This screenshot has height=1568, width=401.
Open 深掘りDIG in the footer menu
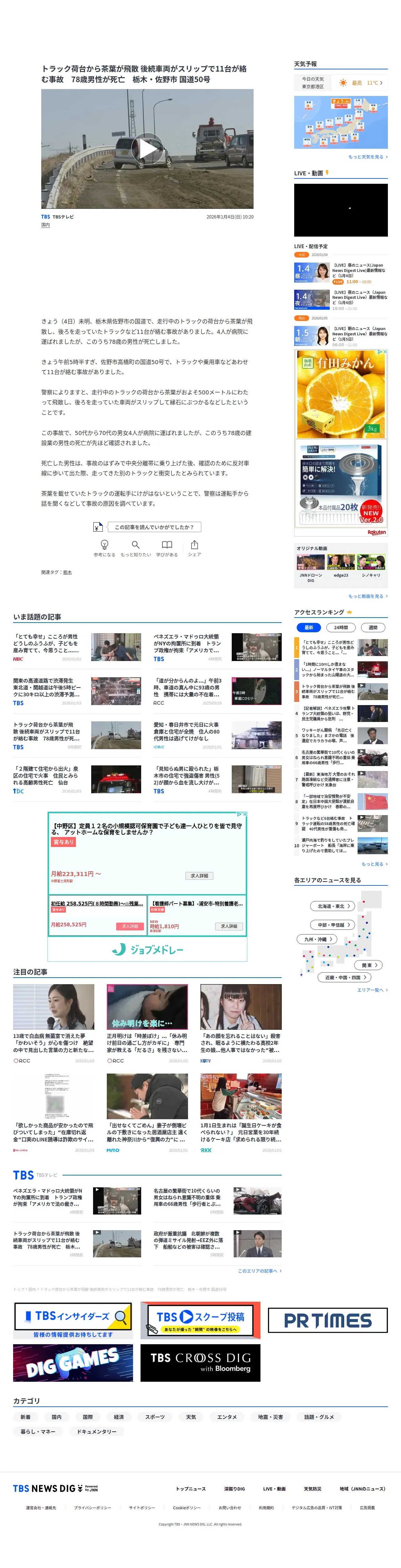point(234,1489)
